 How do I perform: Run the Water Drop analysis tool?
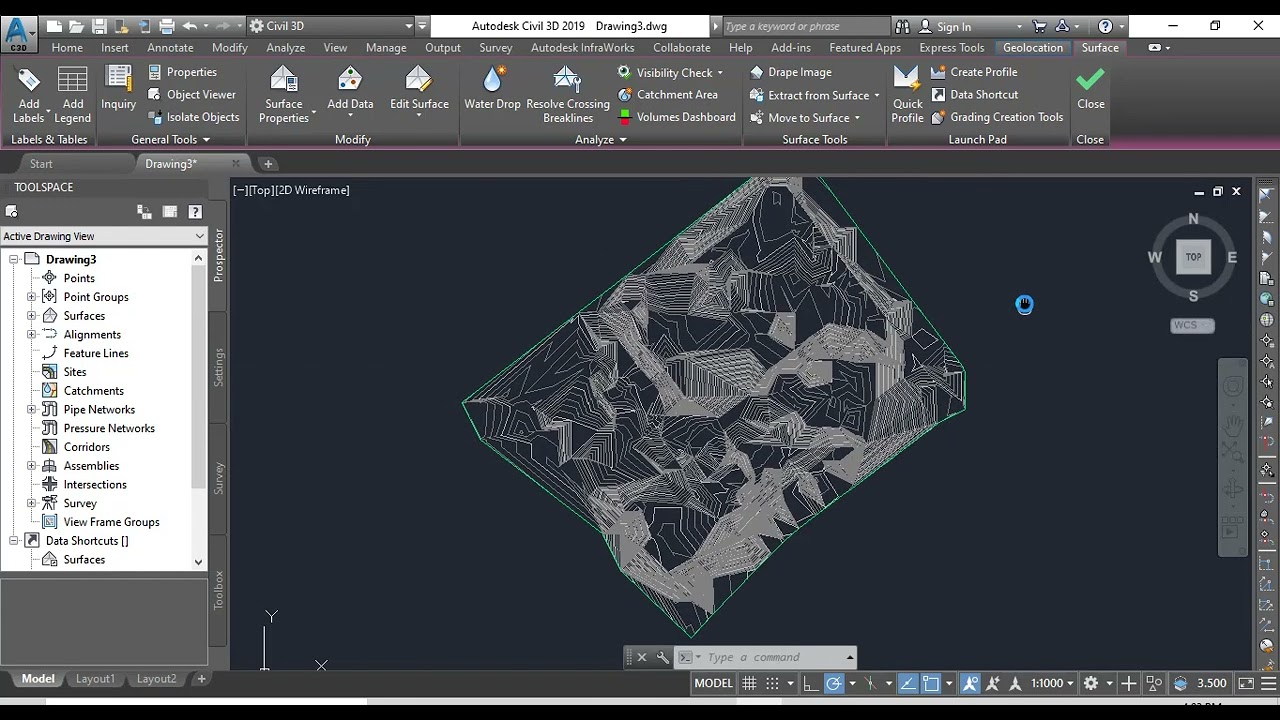[492, 88]
